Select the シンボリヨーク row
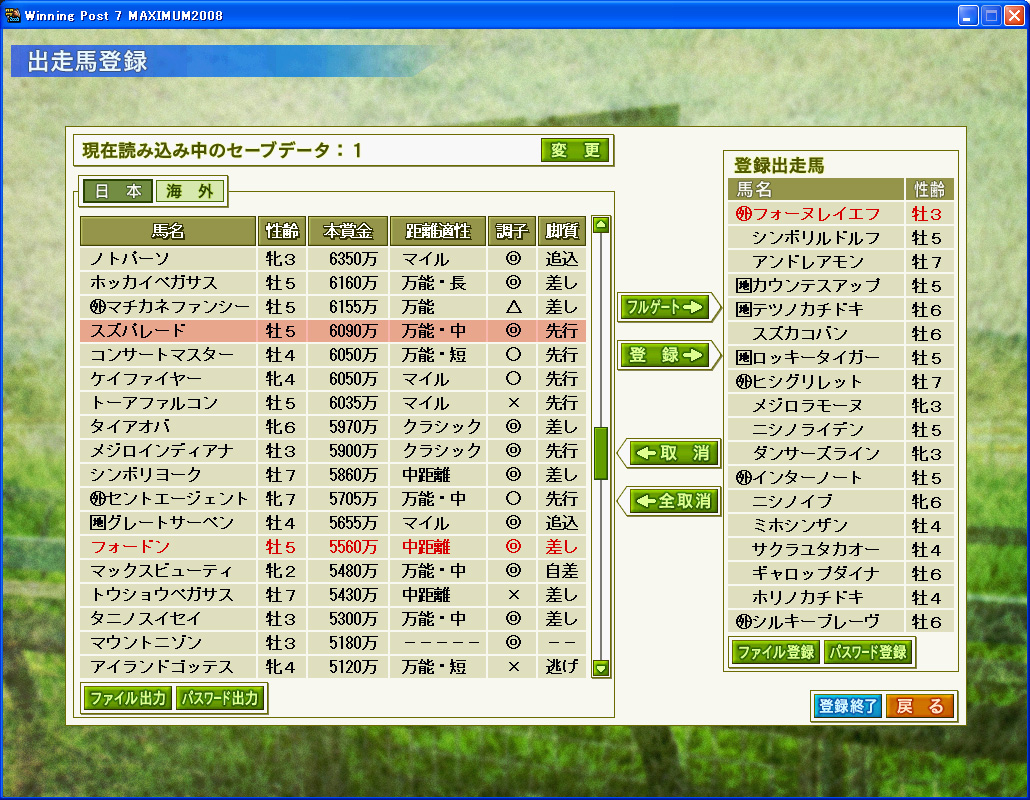The height and width of the screenshot is (800, 1030). click(333, 475)
